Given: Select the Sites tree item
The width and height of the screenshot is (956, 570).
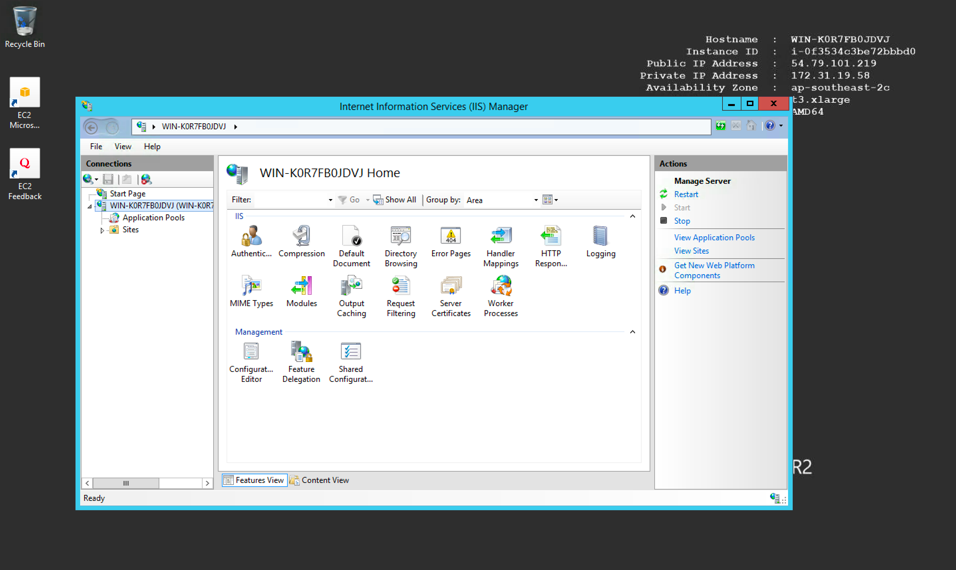Looking at the screenshot, I should (x=130, y=230).
